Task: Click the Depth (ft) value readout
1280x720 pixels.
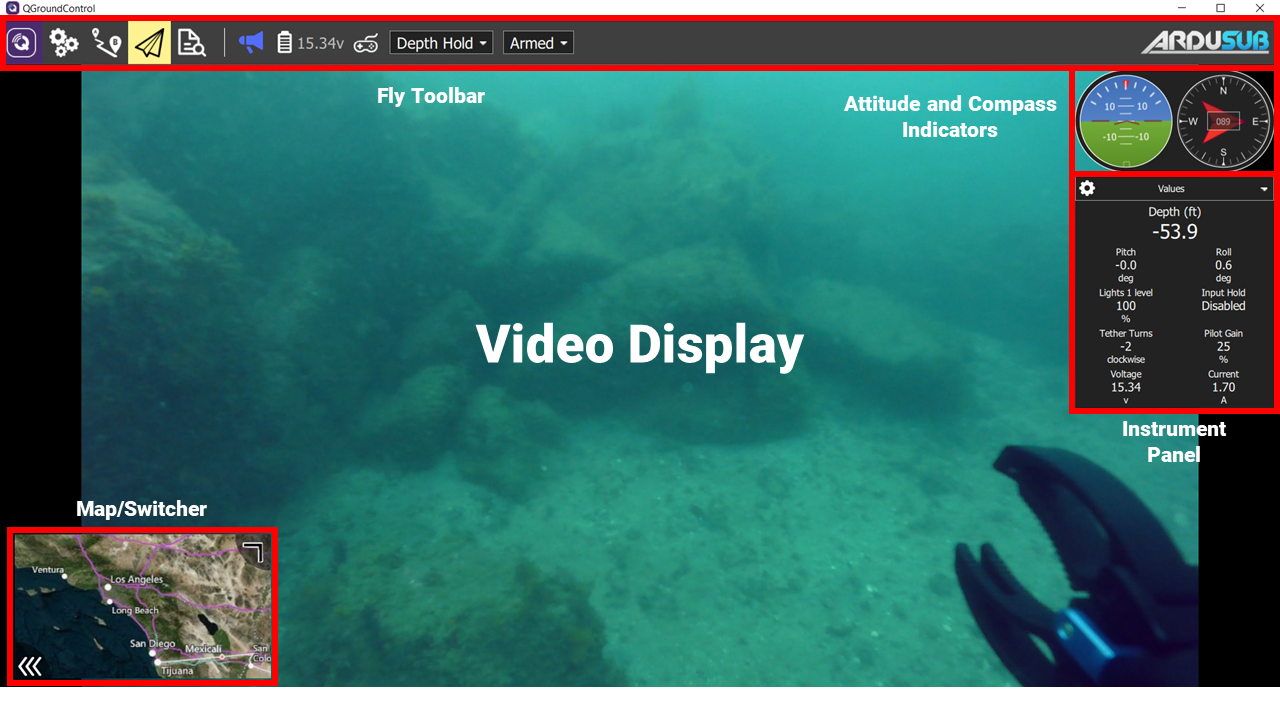Action: pyautogui.click(x=1175, y=232)
